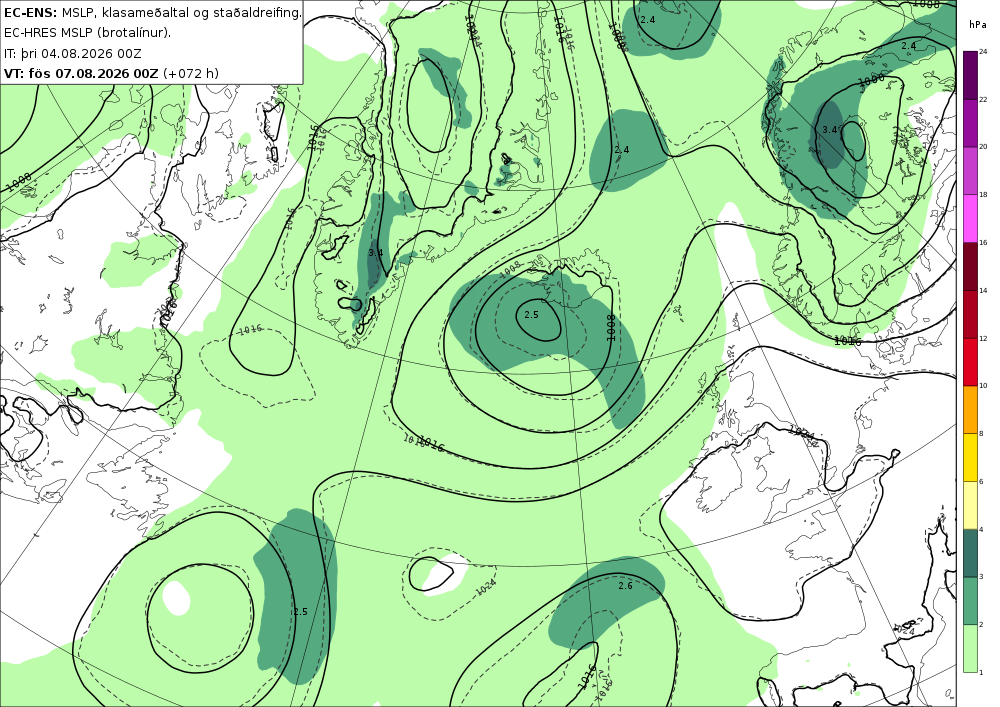
Task: Select the light green 1–2 hPa legend color
Action: click(x=970, y=648)
